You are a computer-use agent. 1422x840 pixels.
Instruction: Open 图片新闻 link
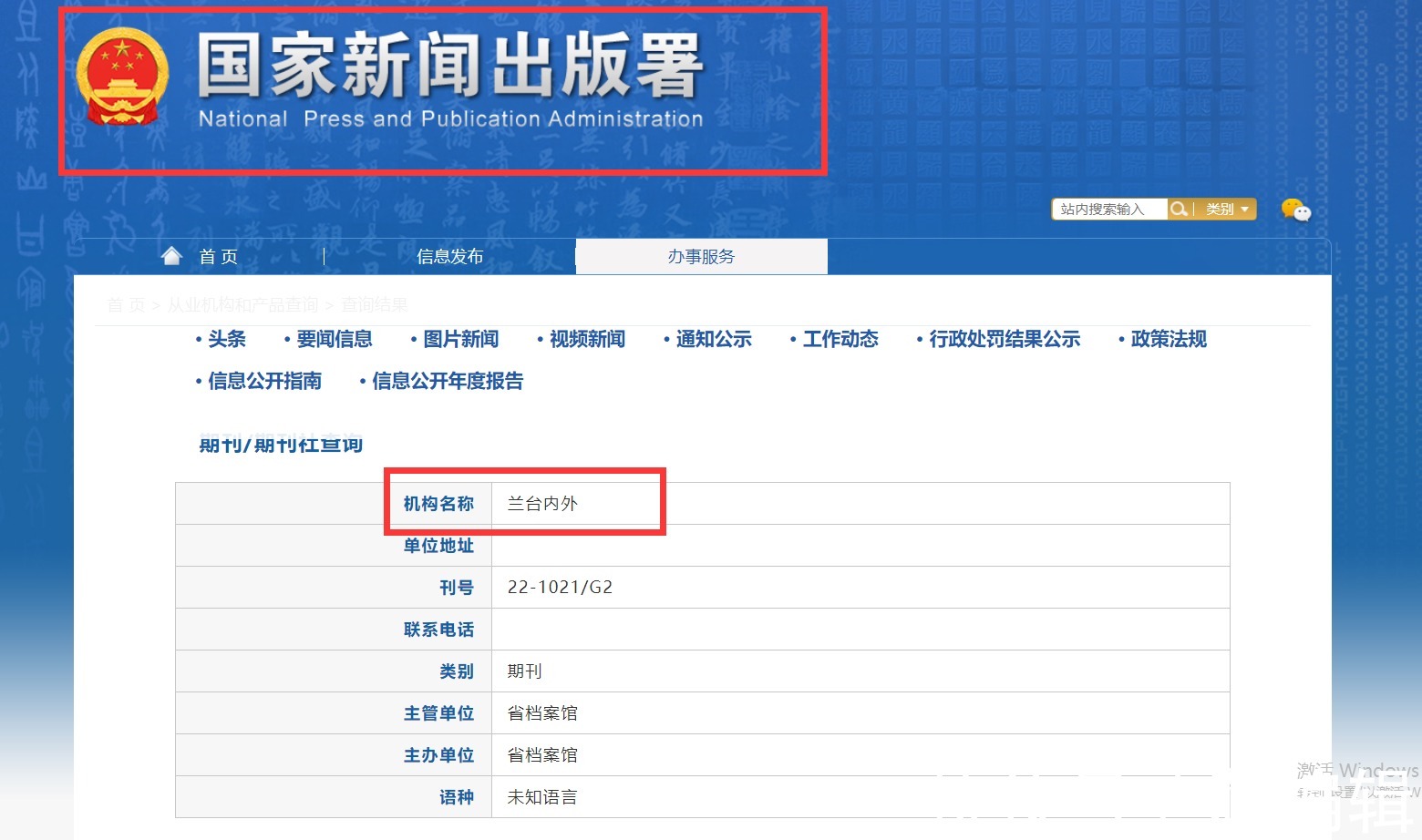460,340
